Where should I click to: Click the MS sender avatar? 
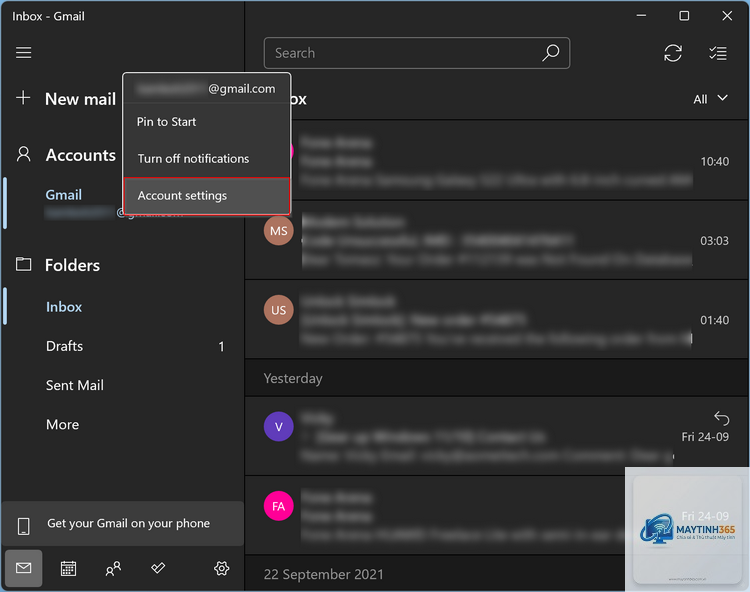278,231
